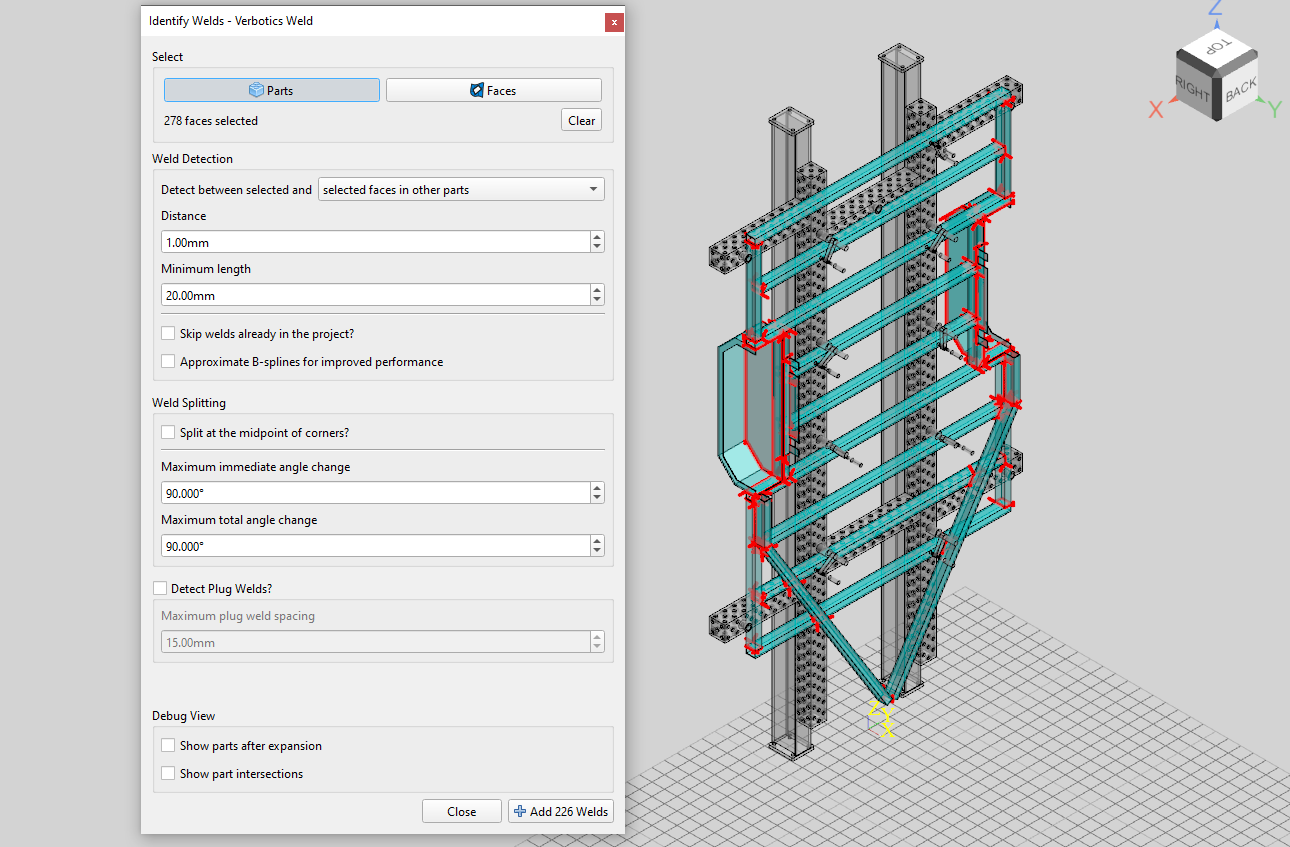The image size is (1290, 847).
Task: Click the red X close button in the title bar
Action: (x=613, y=21)
